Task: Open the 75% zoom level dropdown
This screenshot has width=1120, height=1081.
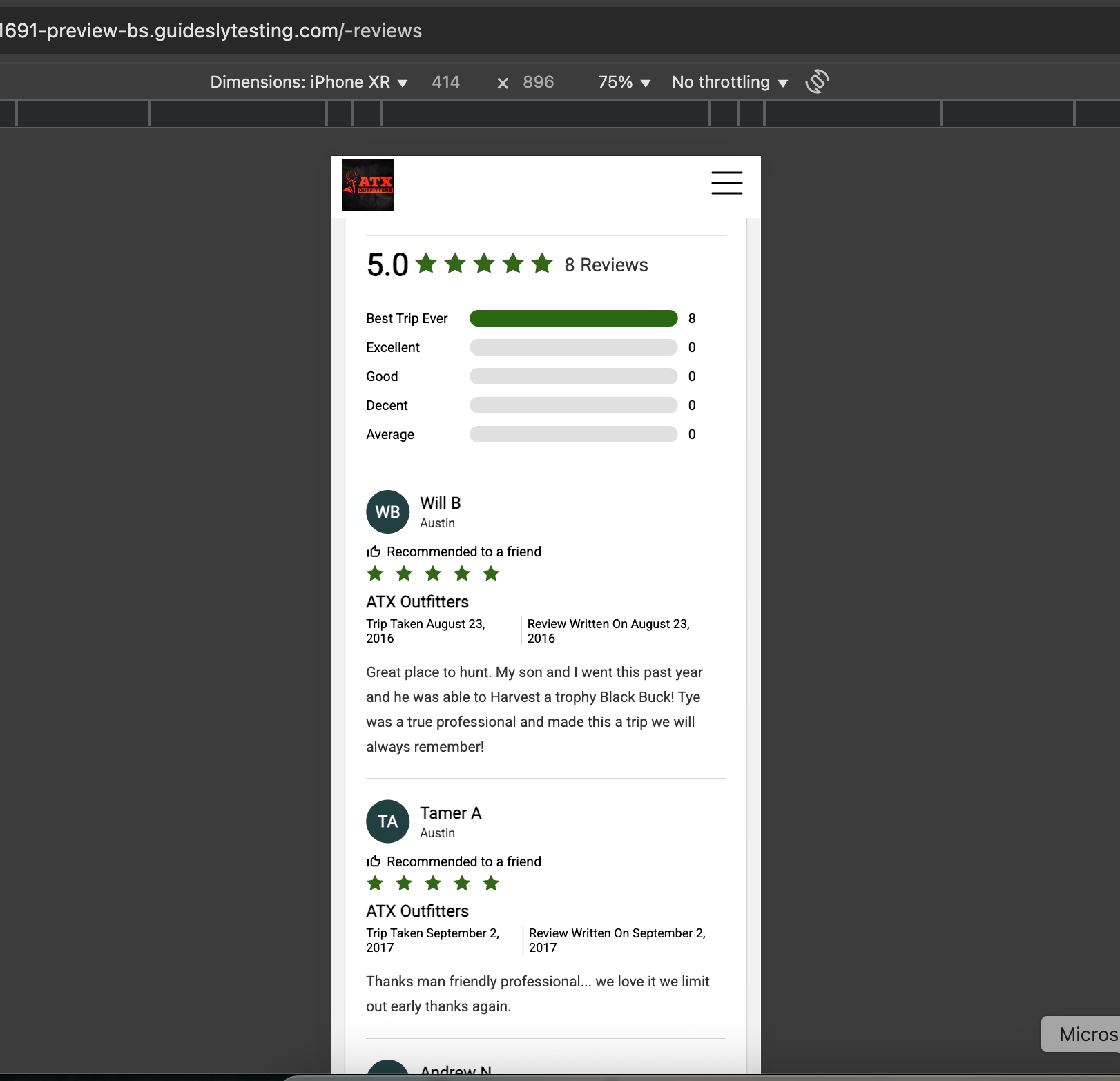Action: coord(624,82)
